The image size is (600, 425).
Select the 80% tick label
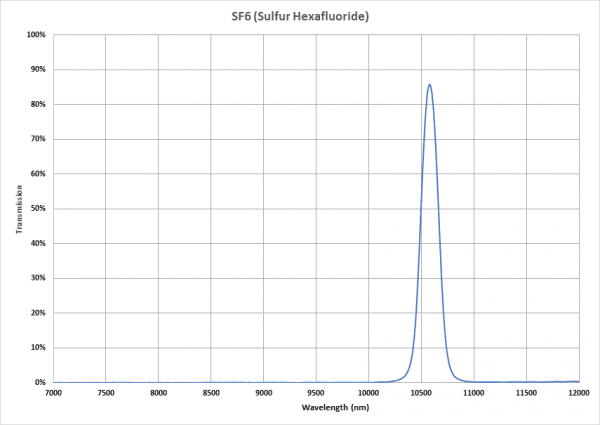38,105
